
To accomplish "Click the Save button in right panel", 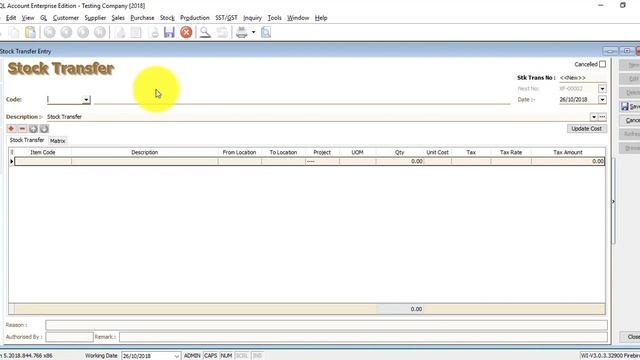I will (x=630, y=107).
